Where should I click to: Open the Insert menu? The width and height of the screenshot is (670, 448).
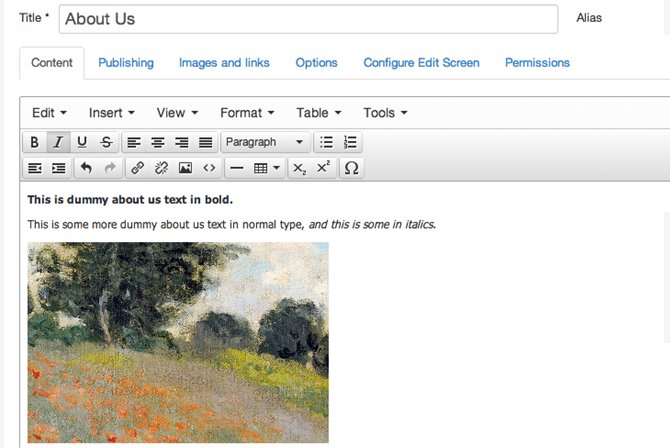pos(112,113)
